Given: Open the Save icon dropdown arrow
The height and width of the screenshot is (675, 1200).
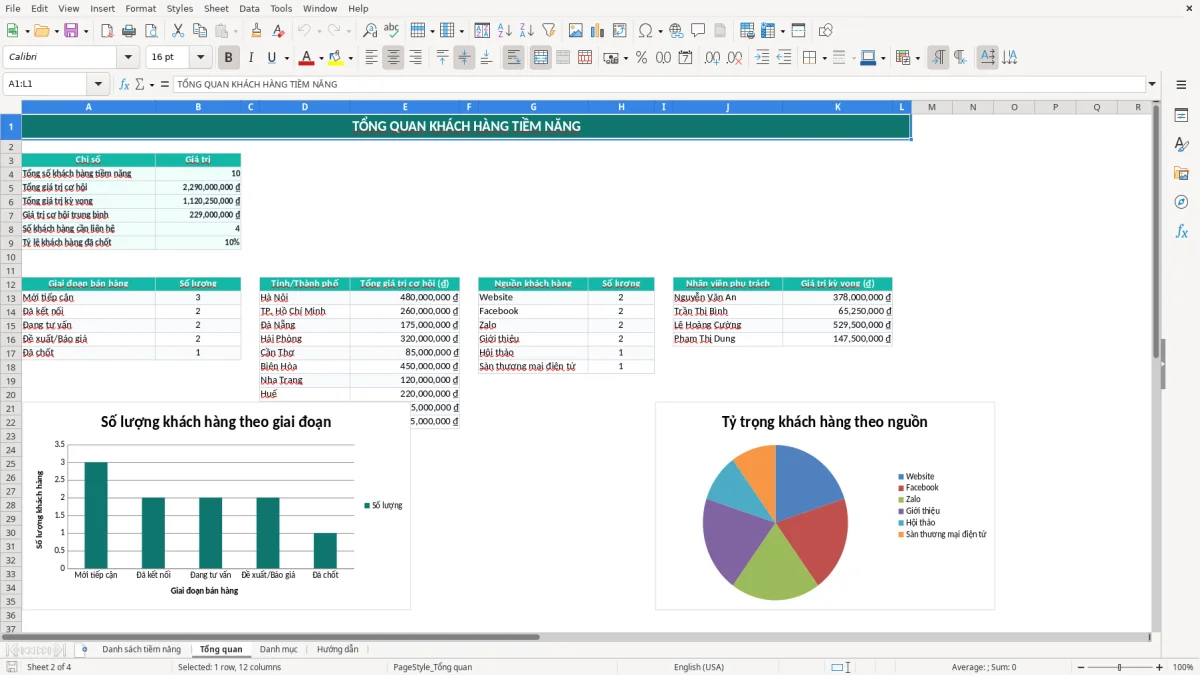Looking at the screenshot, I should point(86,31).
